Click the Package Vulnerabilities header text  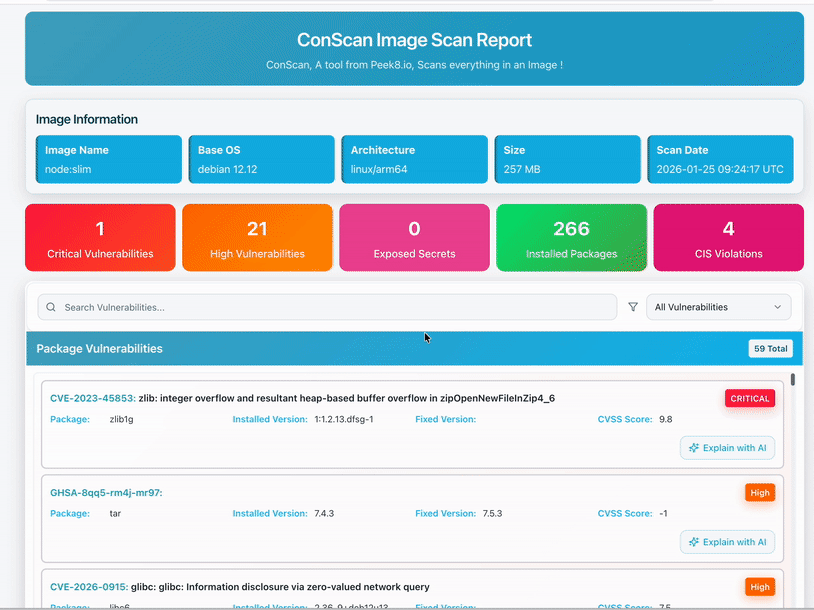99,348
